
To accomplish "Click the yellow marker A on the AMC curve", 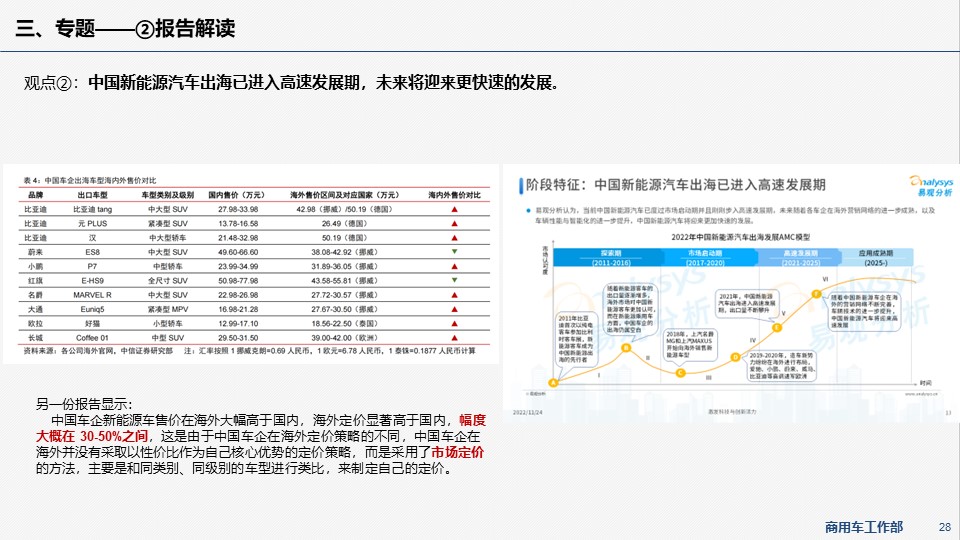I will click(x=553, y=383).
